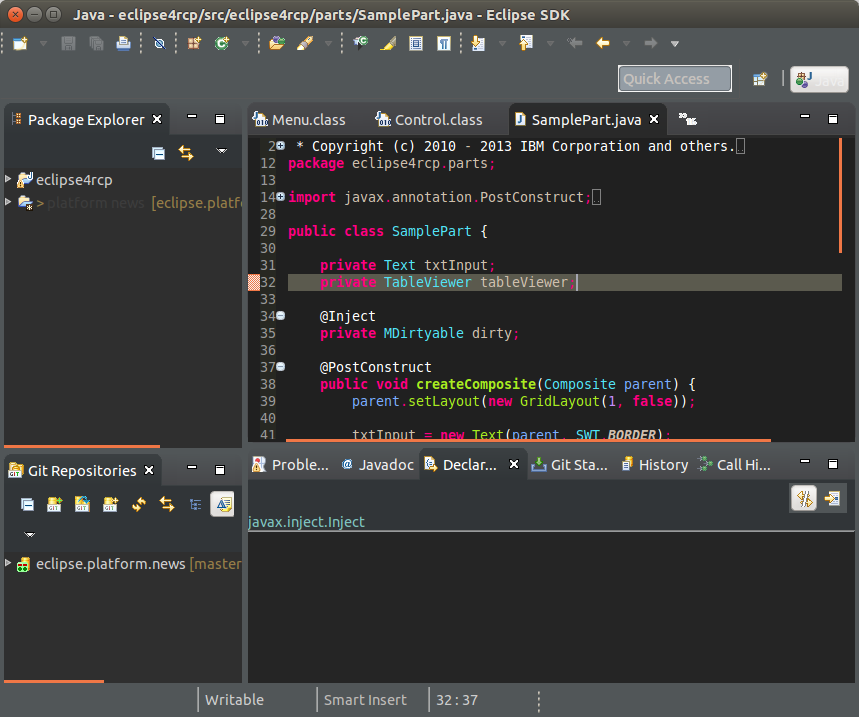Open the Print dialog via toolbar icon
Image resolution: width=859 pixels, height=717 pixels.
click(123, 43)
